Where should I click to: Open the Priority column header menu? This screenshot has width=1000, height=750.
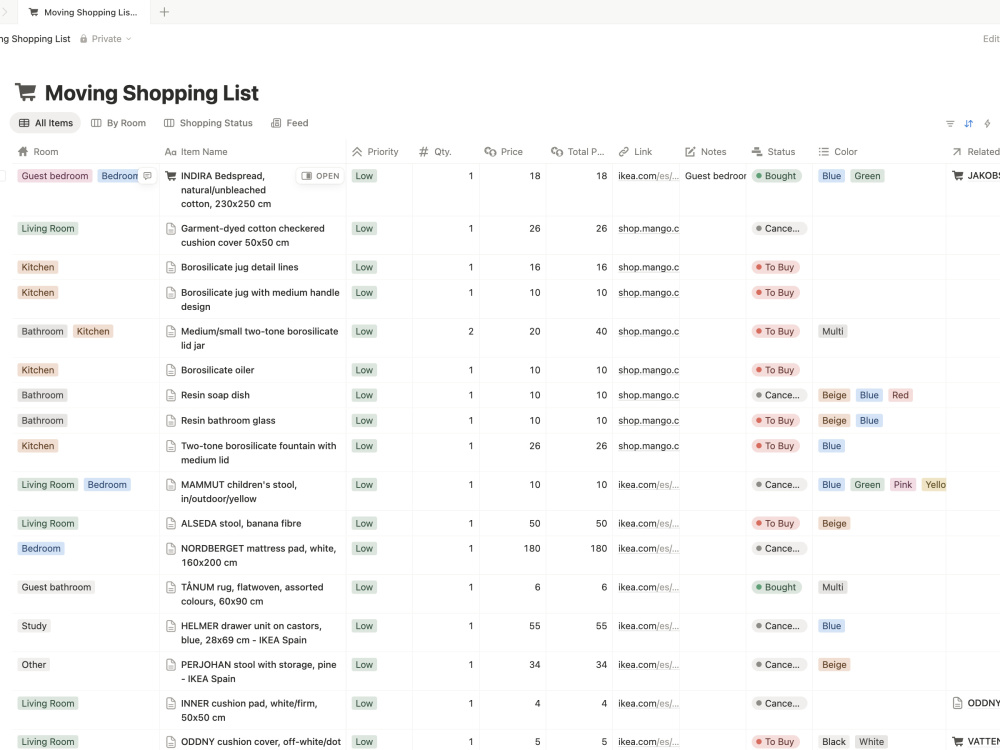(379, 152)
